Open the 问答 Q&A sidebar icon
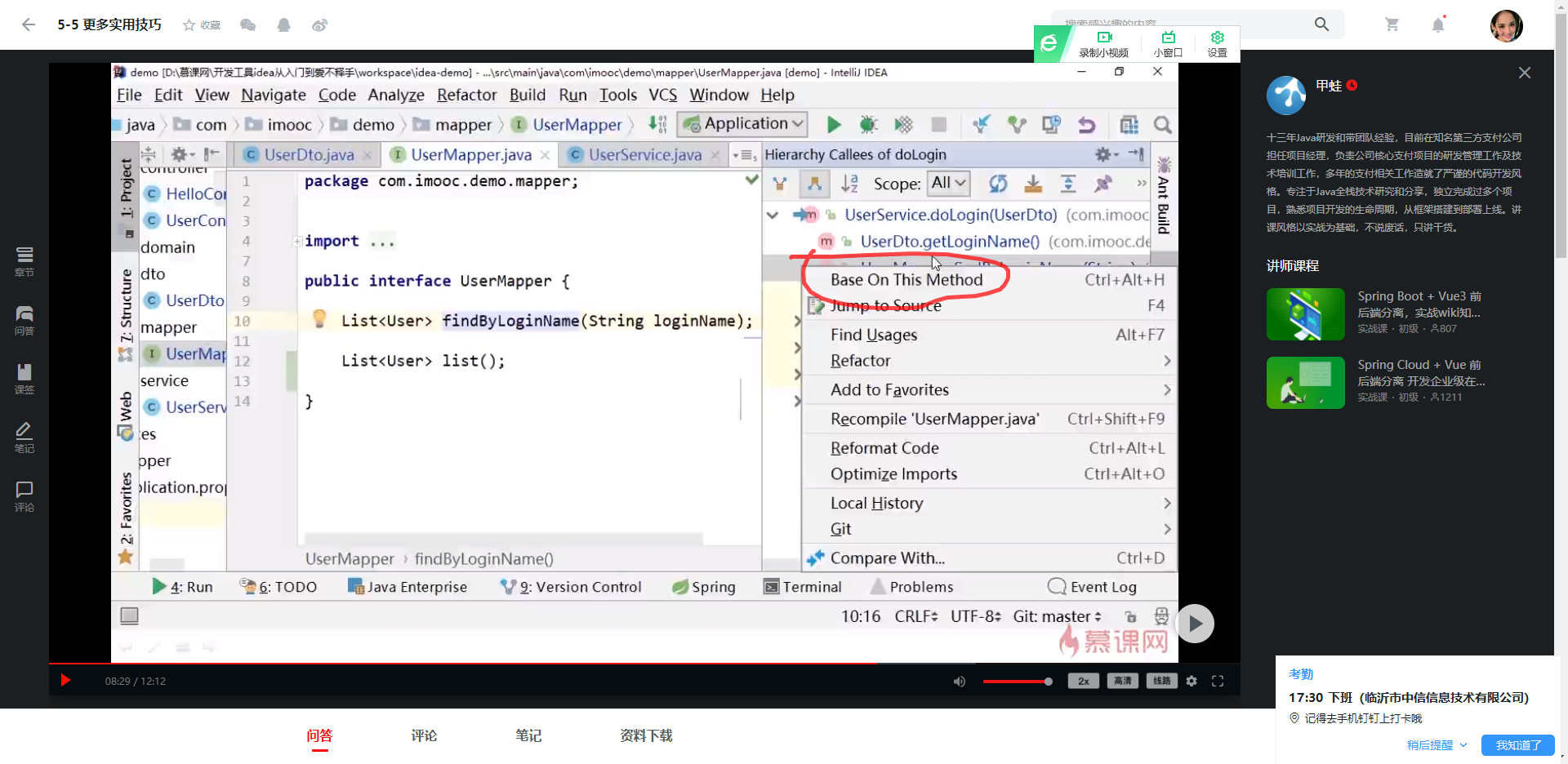This screenshot has height=764, width=1568. pyautogui.click(x=24, y=321)
